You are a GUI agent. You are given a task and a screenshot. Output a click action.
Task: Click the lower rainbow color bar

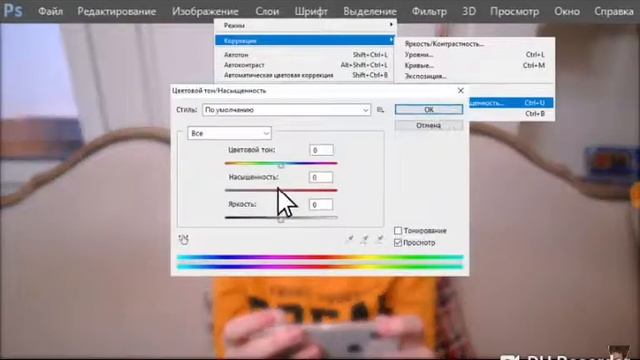point(320,267)
